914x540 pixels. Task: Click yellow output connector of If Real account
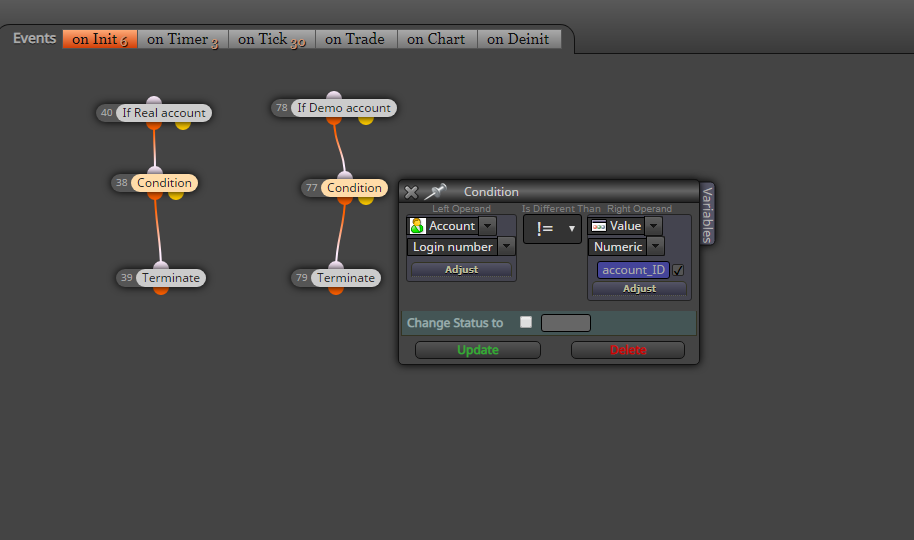tap(183, 125)
